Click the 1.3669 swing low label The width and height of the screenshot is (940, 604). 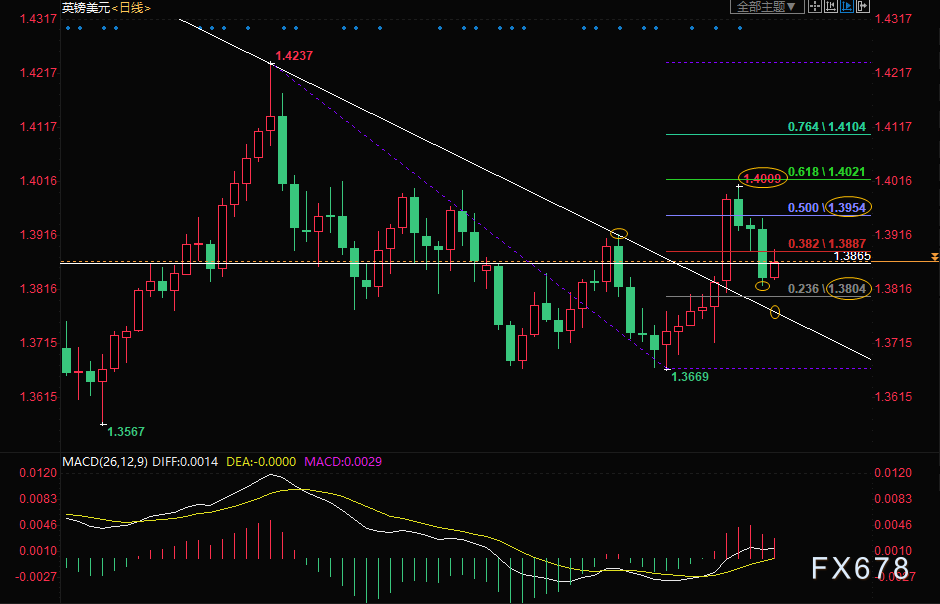pos(690,377)
